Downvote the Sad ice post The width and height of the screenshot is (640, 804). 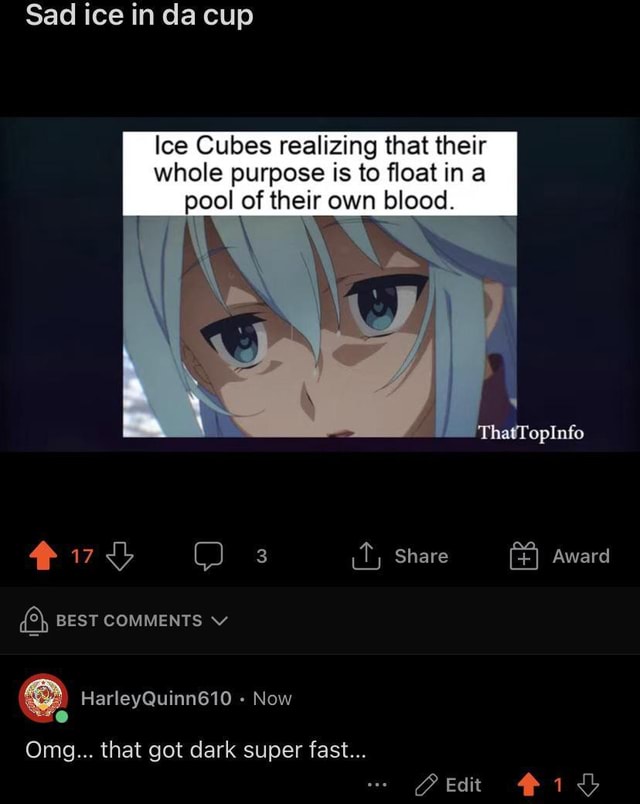[119, 556]
